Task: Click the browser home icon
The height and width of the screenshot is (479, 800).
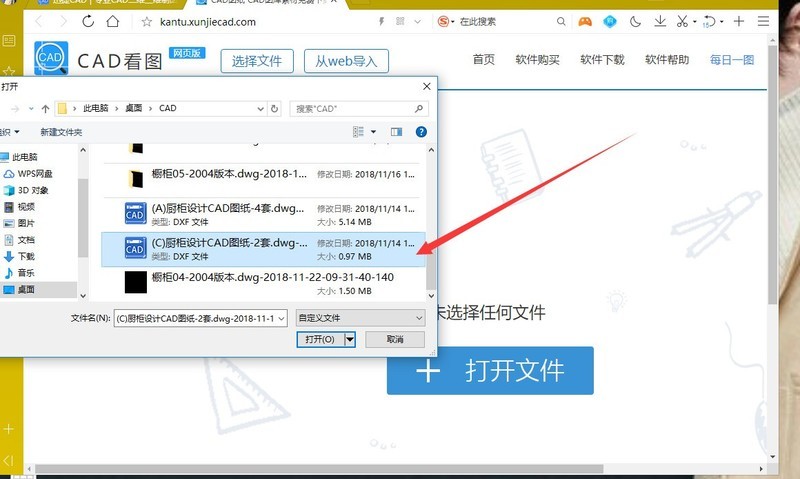Action: [118, 21]
